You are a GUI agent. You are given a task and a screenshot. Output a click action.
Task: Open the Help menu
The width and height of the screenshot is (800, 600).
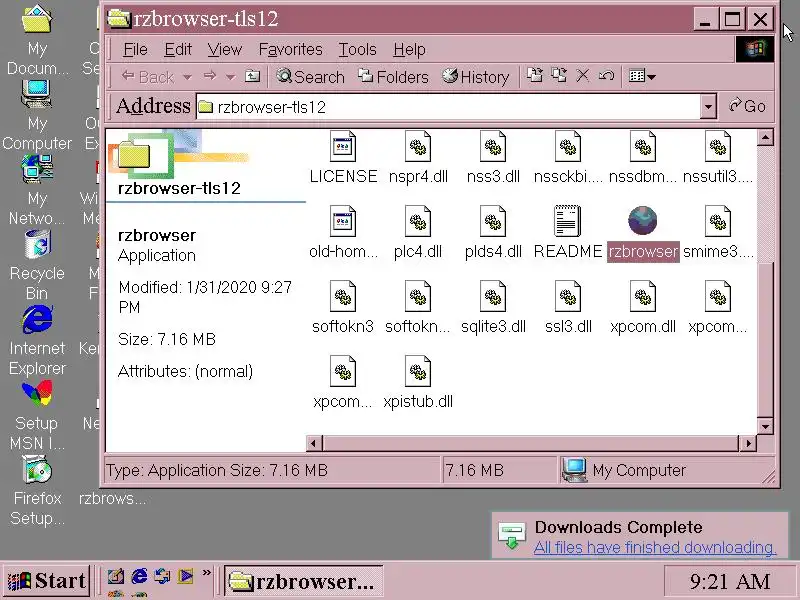point(409,49)
